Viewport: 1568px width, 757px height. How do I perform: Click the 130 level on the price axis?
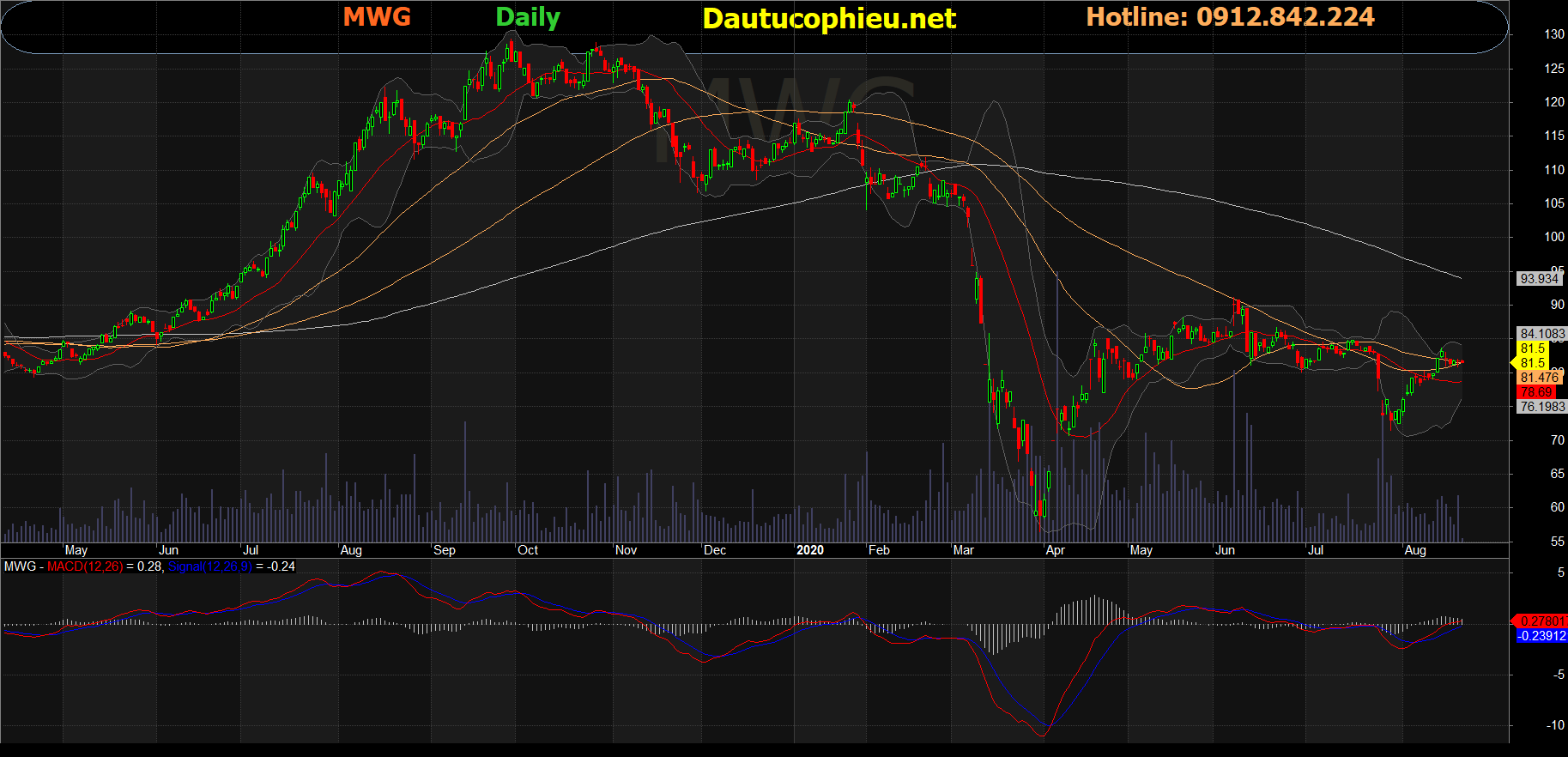pyautogui.click(x=1553, y=34)
